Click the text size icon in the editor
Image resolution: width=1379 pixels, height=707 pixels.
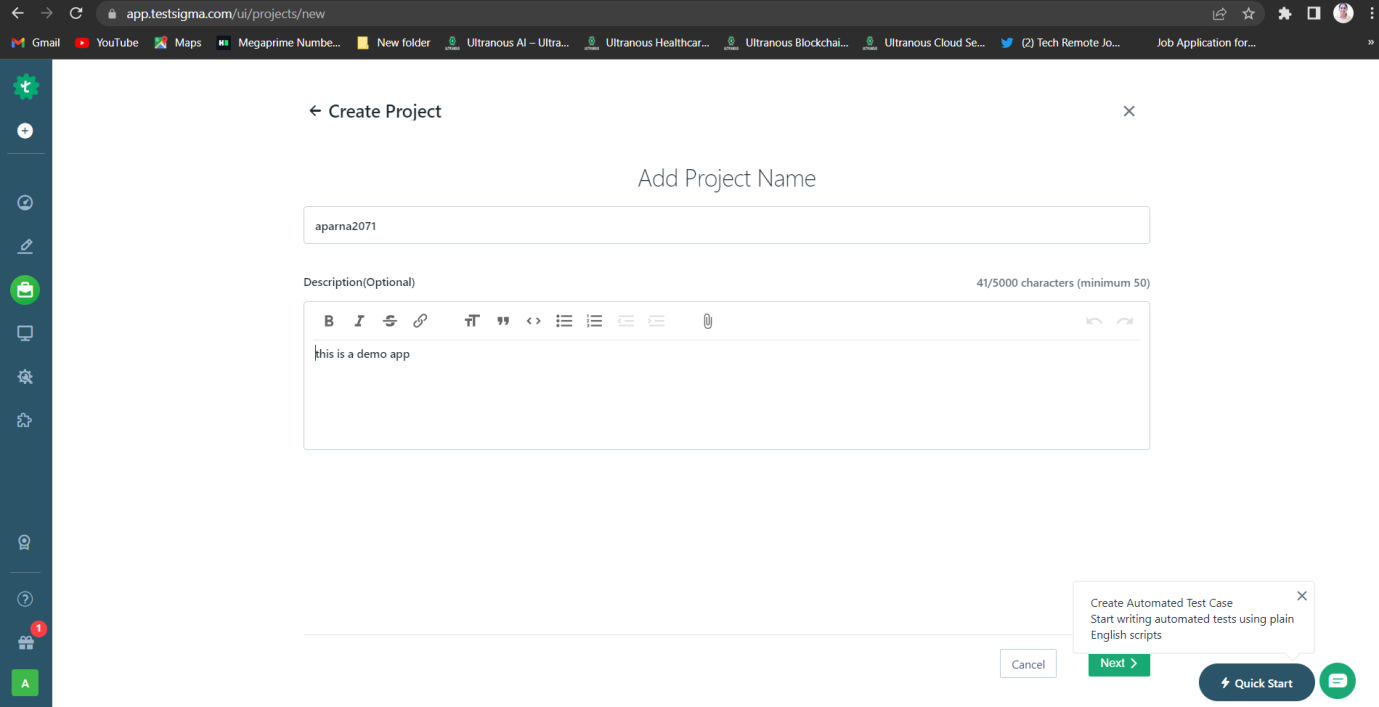pos(472,320)
